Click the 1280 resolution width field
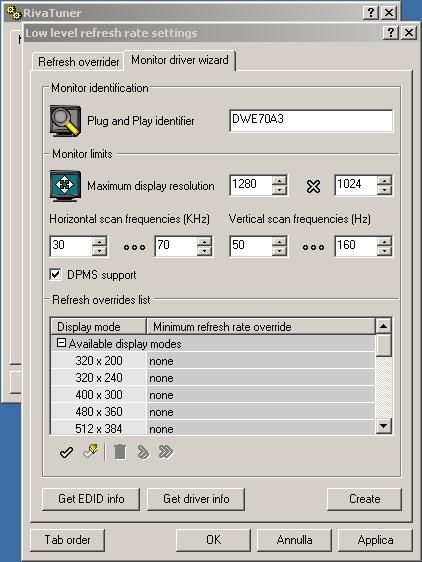This screenshot has width=422, height=562. pyautogui.click(x=251, y=185)
